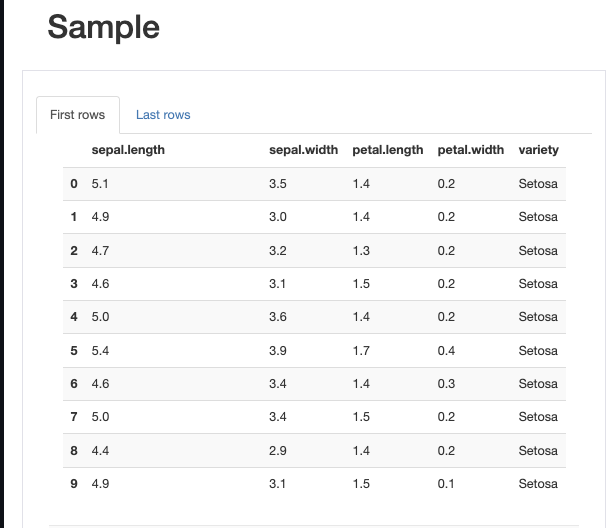Screen dimensions: 609x528
Task: Click row index 9 in the table
Action: [74, 484]
